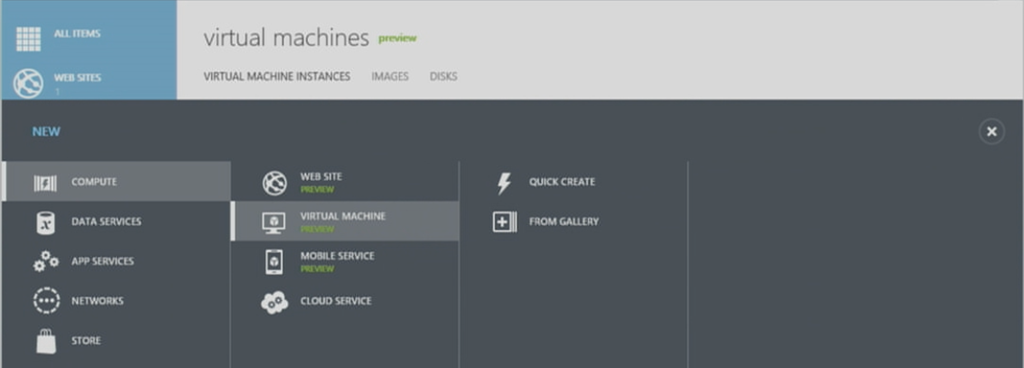Click the Web Site globe icon in New menu
This screenshot has height=368, width=1024.
(x=275, y=183)
